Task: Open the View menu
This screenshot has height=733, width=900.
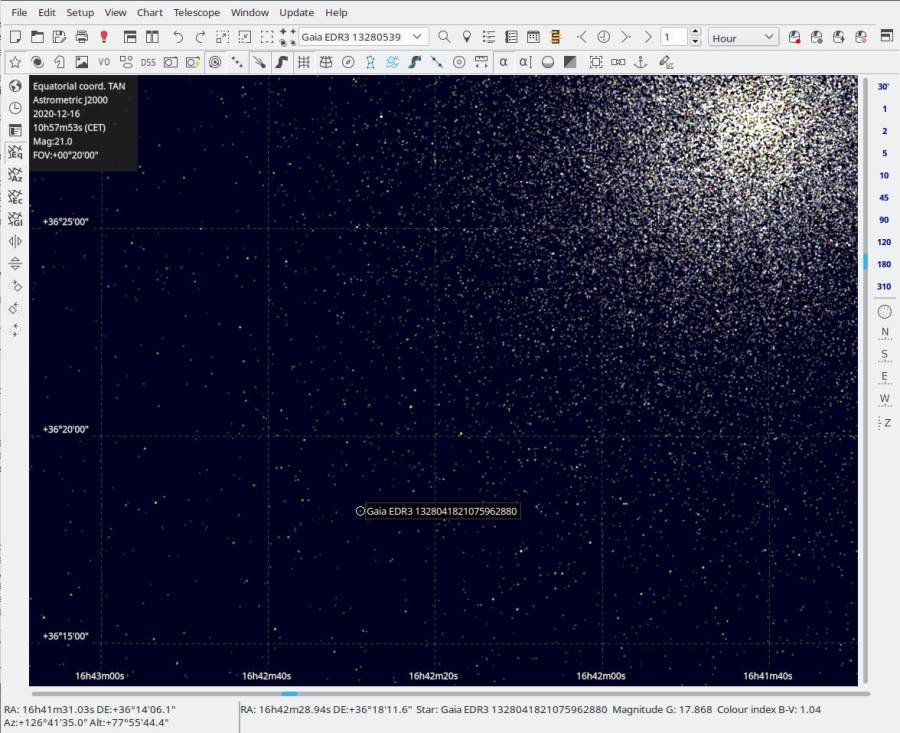Action: click(x=115, y=12)
